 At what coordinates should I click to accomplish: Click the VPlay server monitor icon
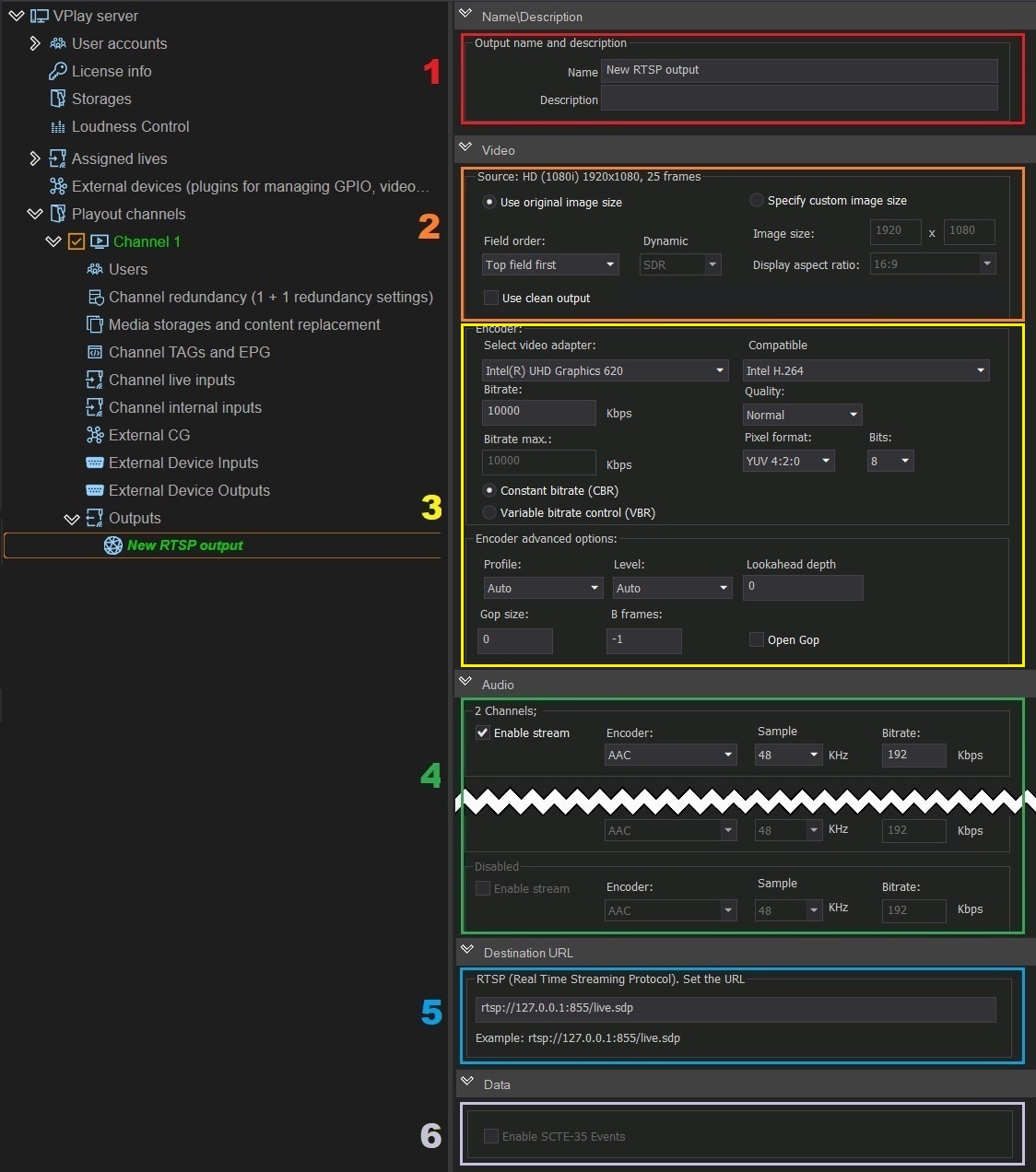point(39,16)
